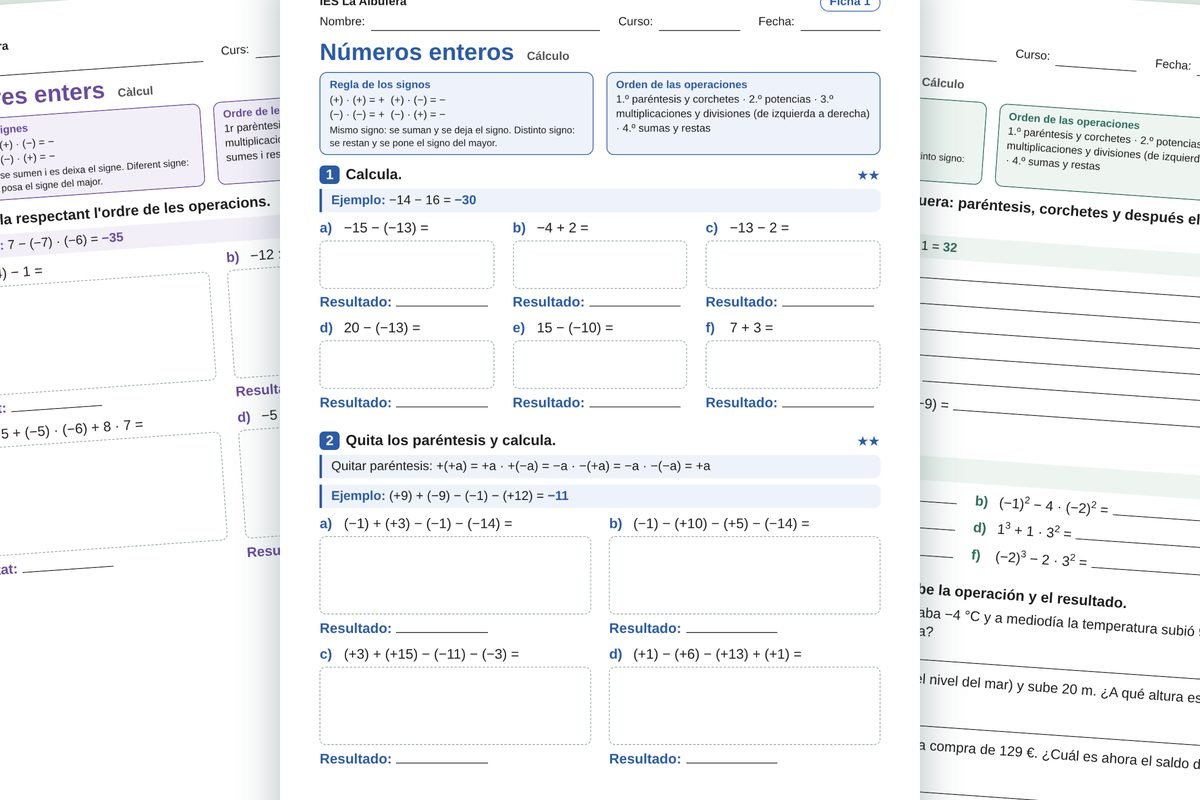Click Resultado line below (−1) − (+10) − (+5) − (−14) box
Viewport: 1200px width, 800px height.
tap(731, 632)
